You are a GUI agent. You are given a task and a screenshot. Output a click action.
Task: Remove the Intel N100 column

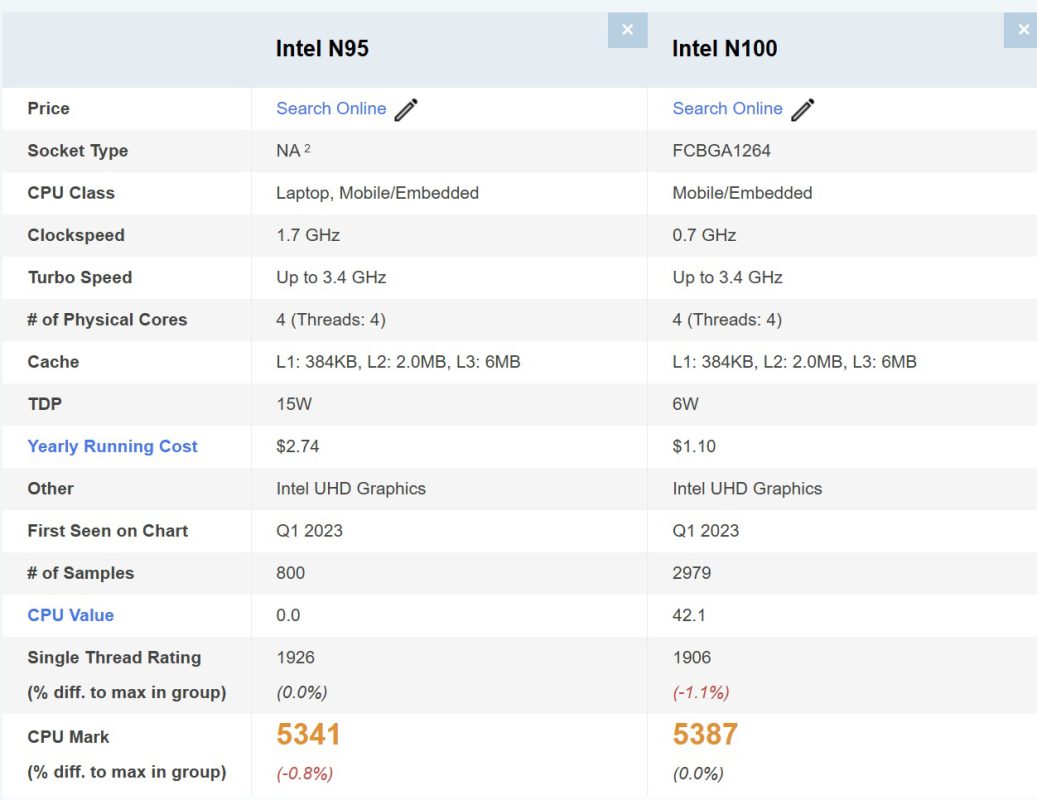[1020, 30]
